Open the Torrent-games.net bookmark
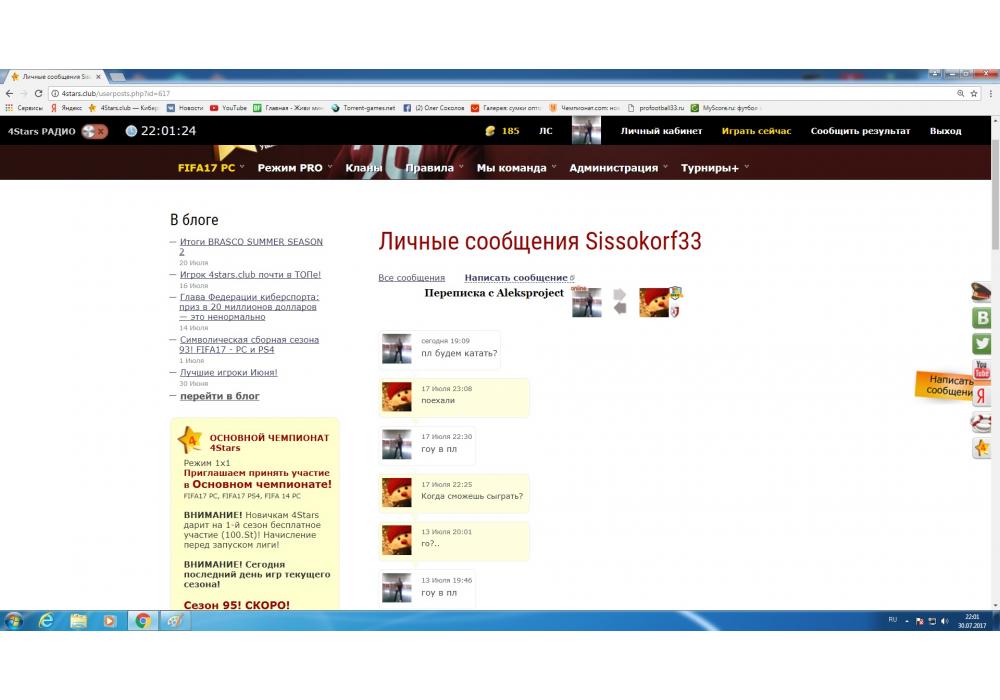The width and height of the screenshot is (1000, 700). (364, 108)
